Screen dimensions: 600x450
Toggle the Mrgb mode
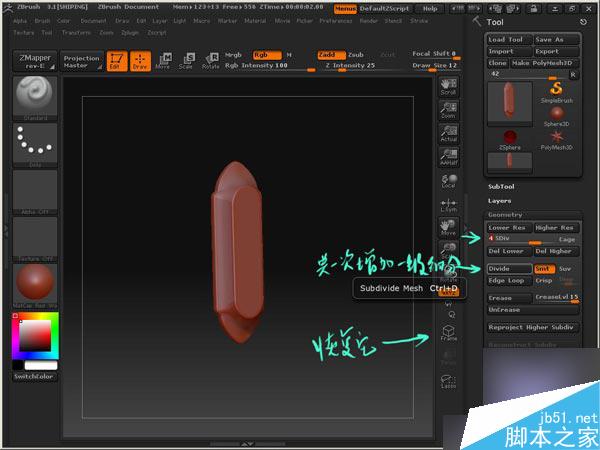233,55
